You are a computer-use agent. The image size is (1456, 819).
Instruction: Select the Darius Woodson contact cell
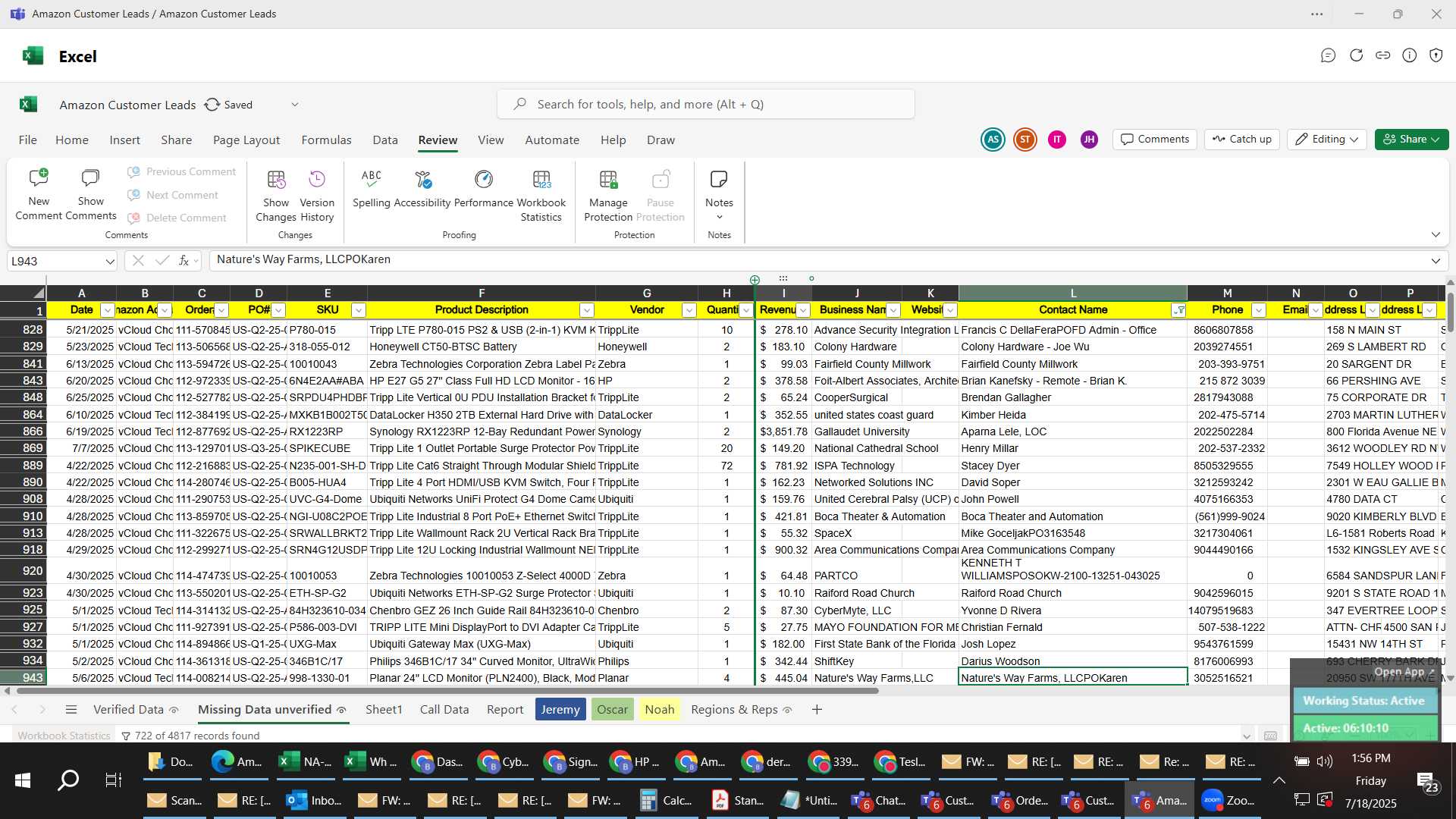point(1073,661)
